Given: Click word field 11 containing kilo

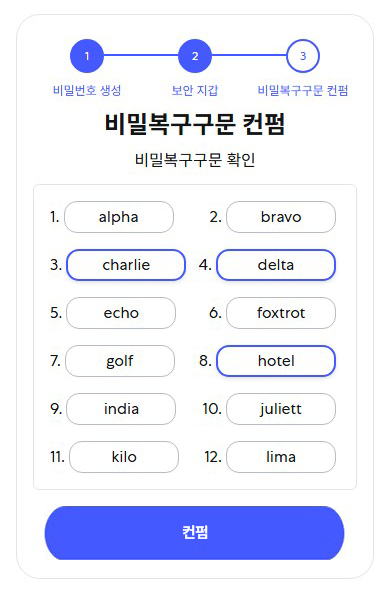Looking at the screenshot, I should [x=124, y=457].
